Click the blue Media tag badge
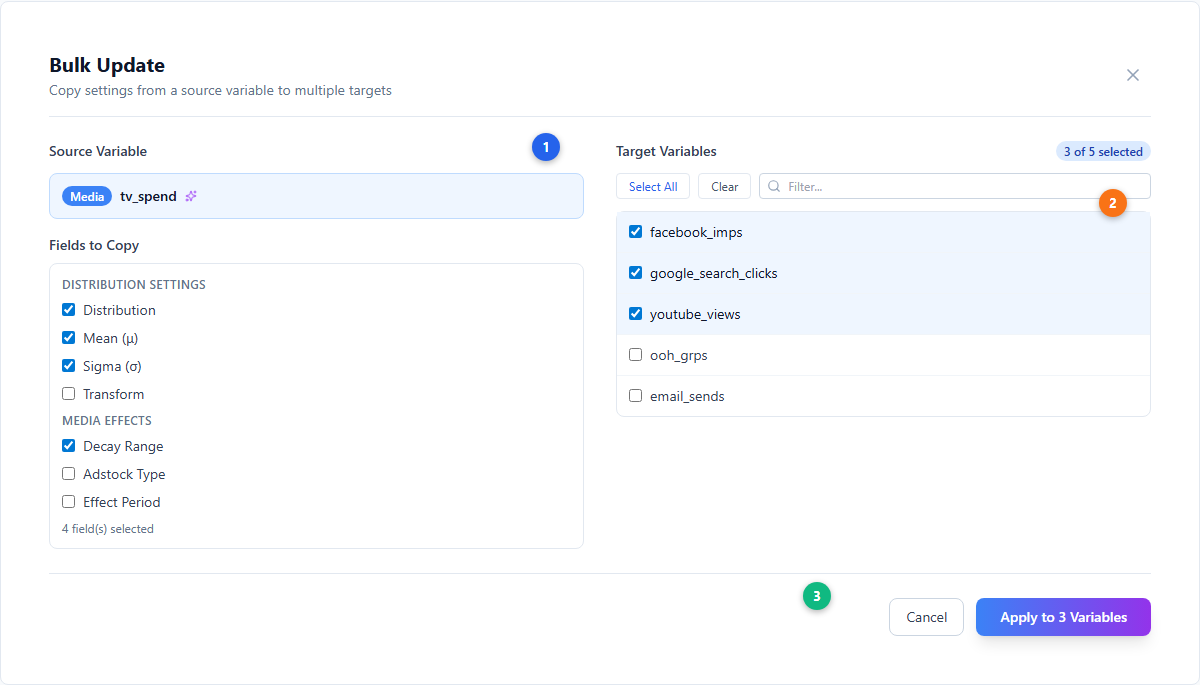Viewport: 1200px width, 685px height. (87, 196)
